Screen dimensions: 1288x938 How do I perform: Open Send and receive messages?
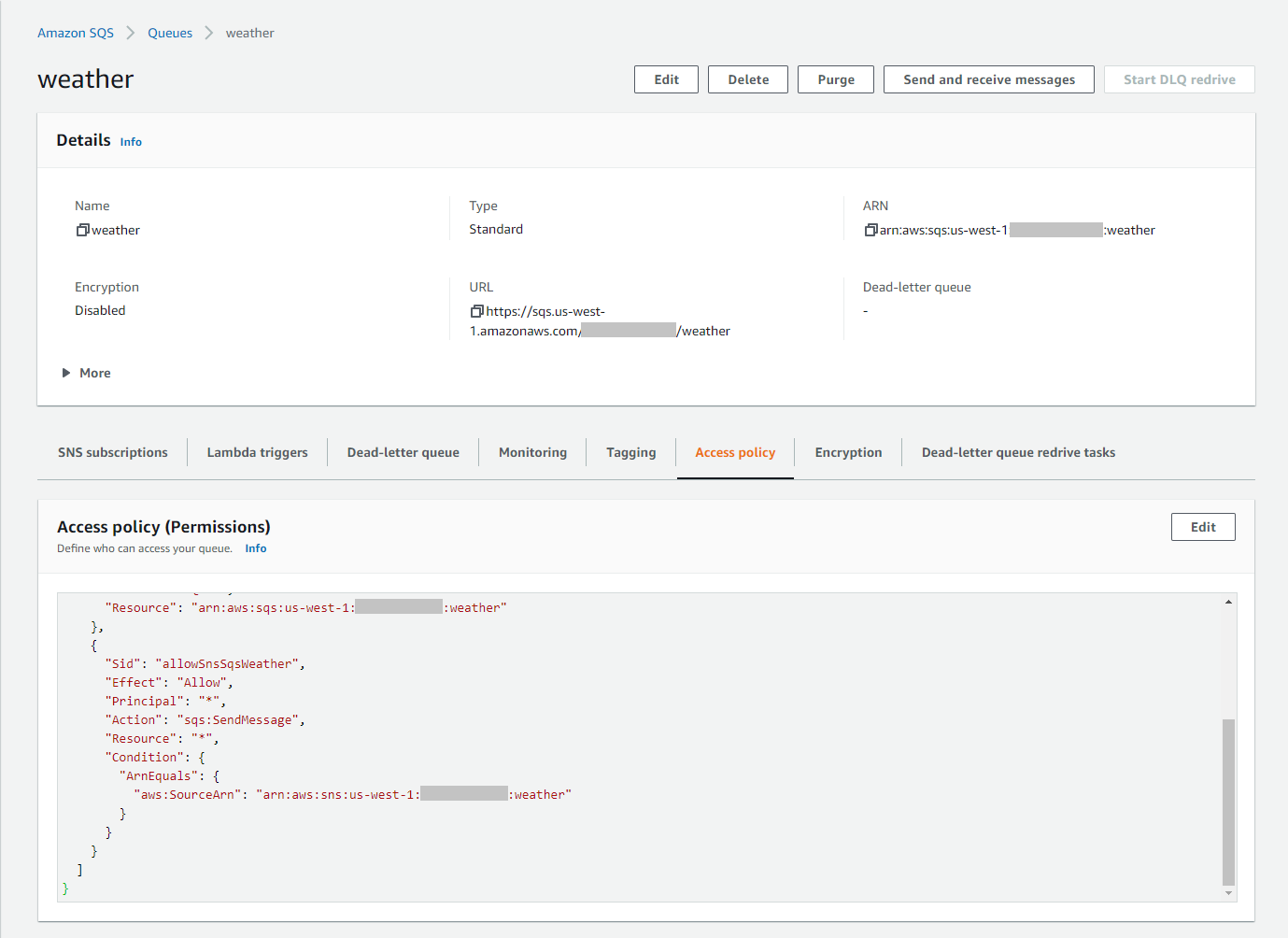[x=989, y=79]
